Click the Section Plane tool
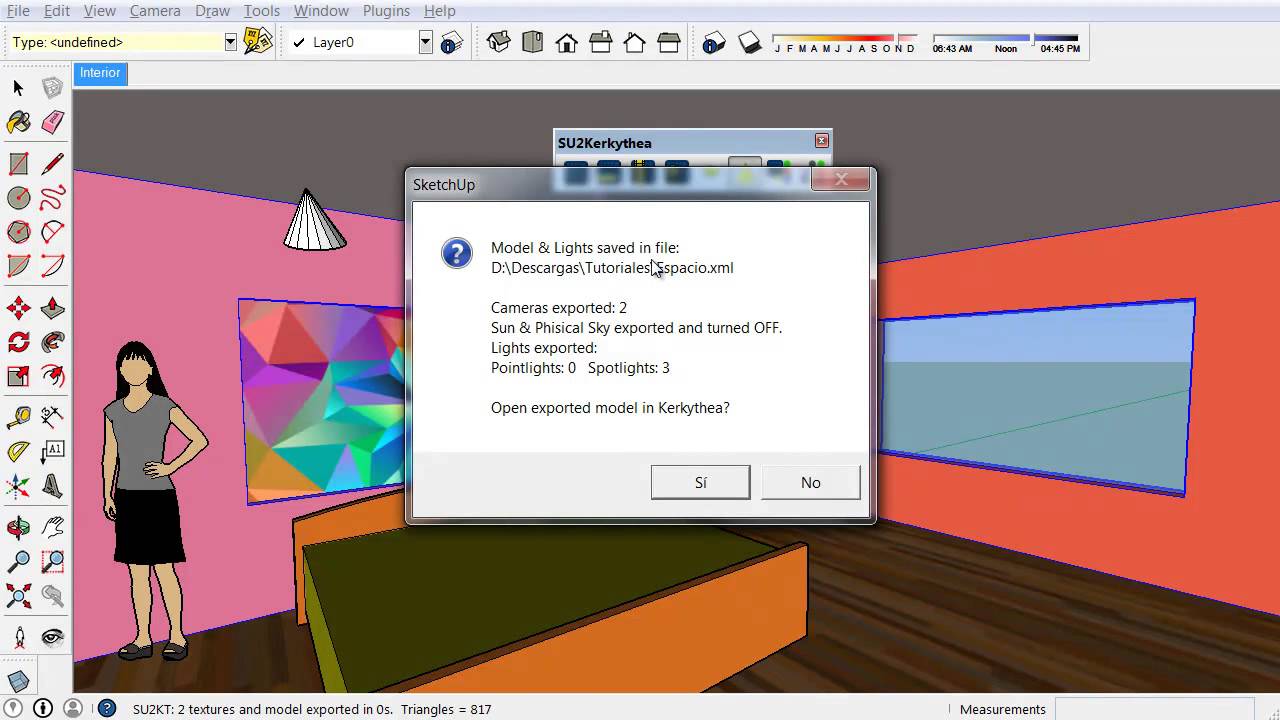Screen dimensions: 1280x720 coord(18,680)
